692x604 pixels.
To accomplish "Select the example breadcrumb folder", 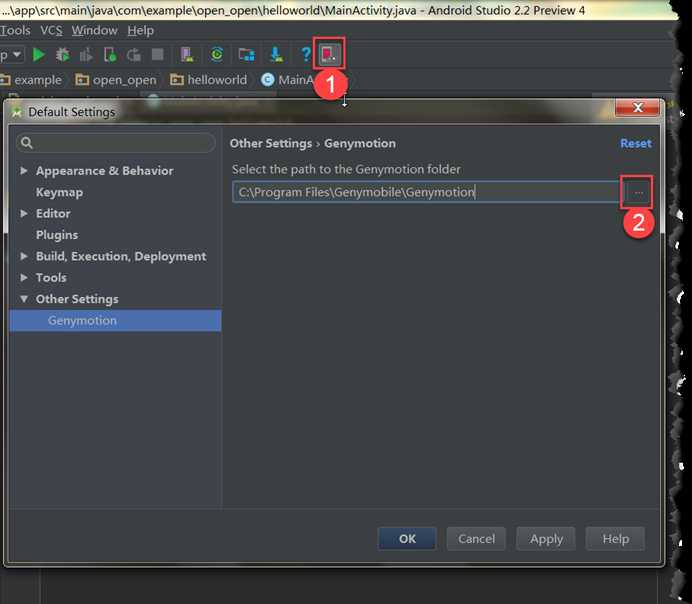I will [x=31, y=80].
